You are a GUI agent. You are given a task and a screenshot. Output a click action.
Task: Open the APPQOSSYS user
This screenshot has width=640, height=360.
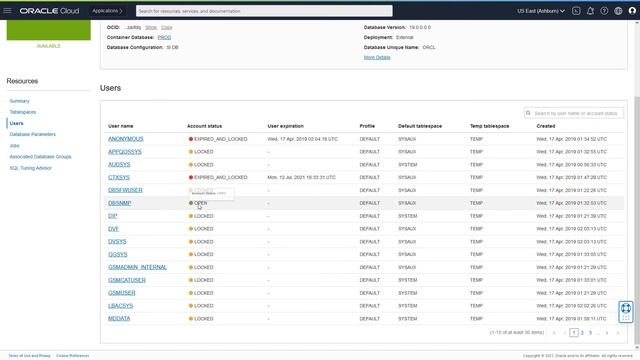(x=124, y=152)
